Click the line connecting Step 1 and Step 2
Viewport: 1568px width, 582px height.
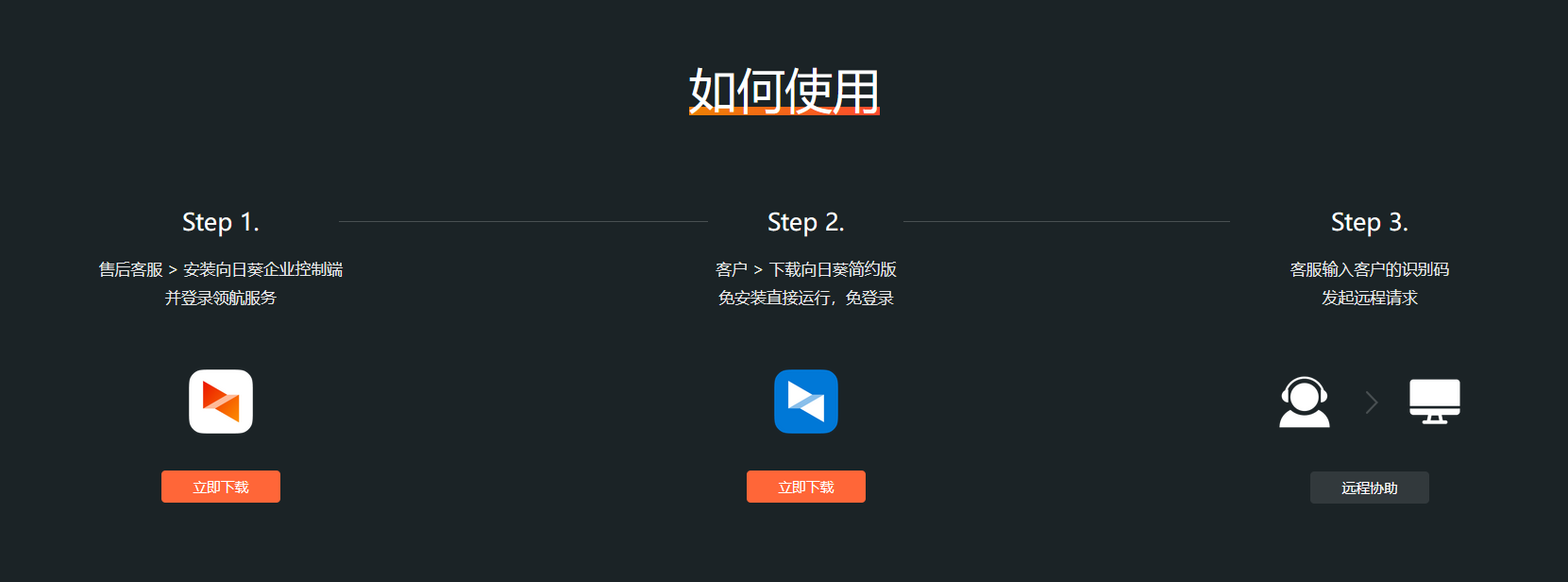523,221
